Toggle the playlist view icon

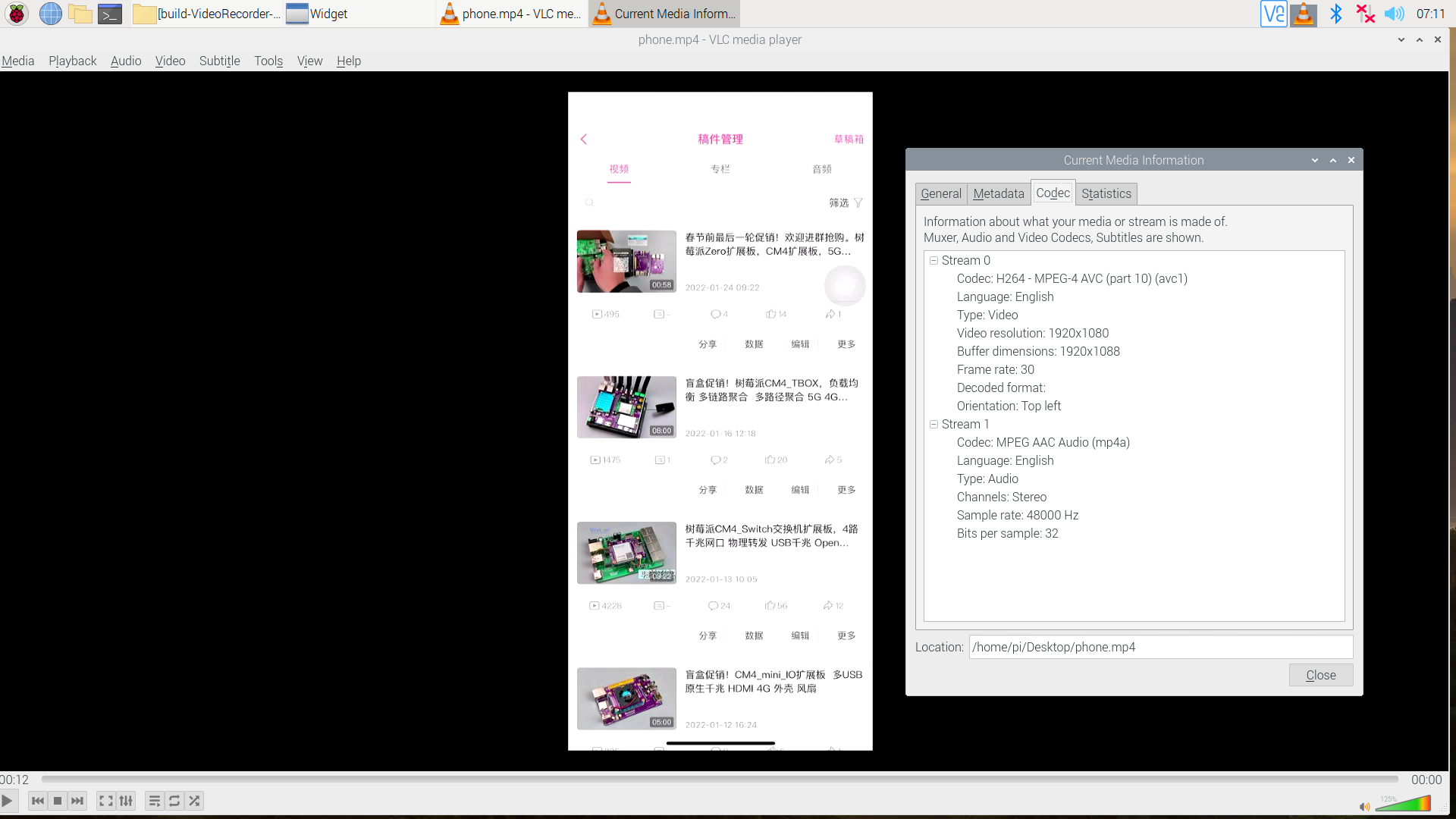point(155,801)
